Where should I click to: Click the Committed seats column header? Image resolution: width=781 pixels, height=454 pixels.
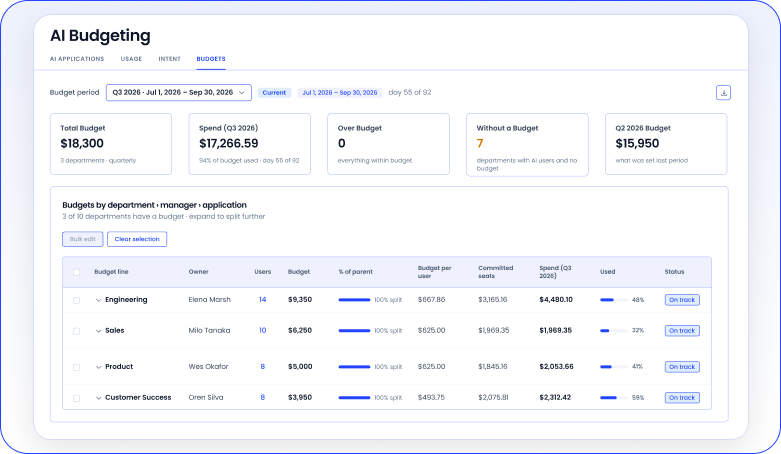pos(496,272)
